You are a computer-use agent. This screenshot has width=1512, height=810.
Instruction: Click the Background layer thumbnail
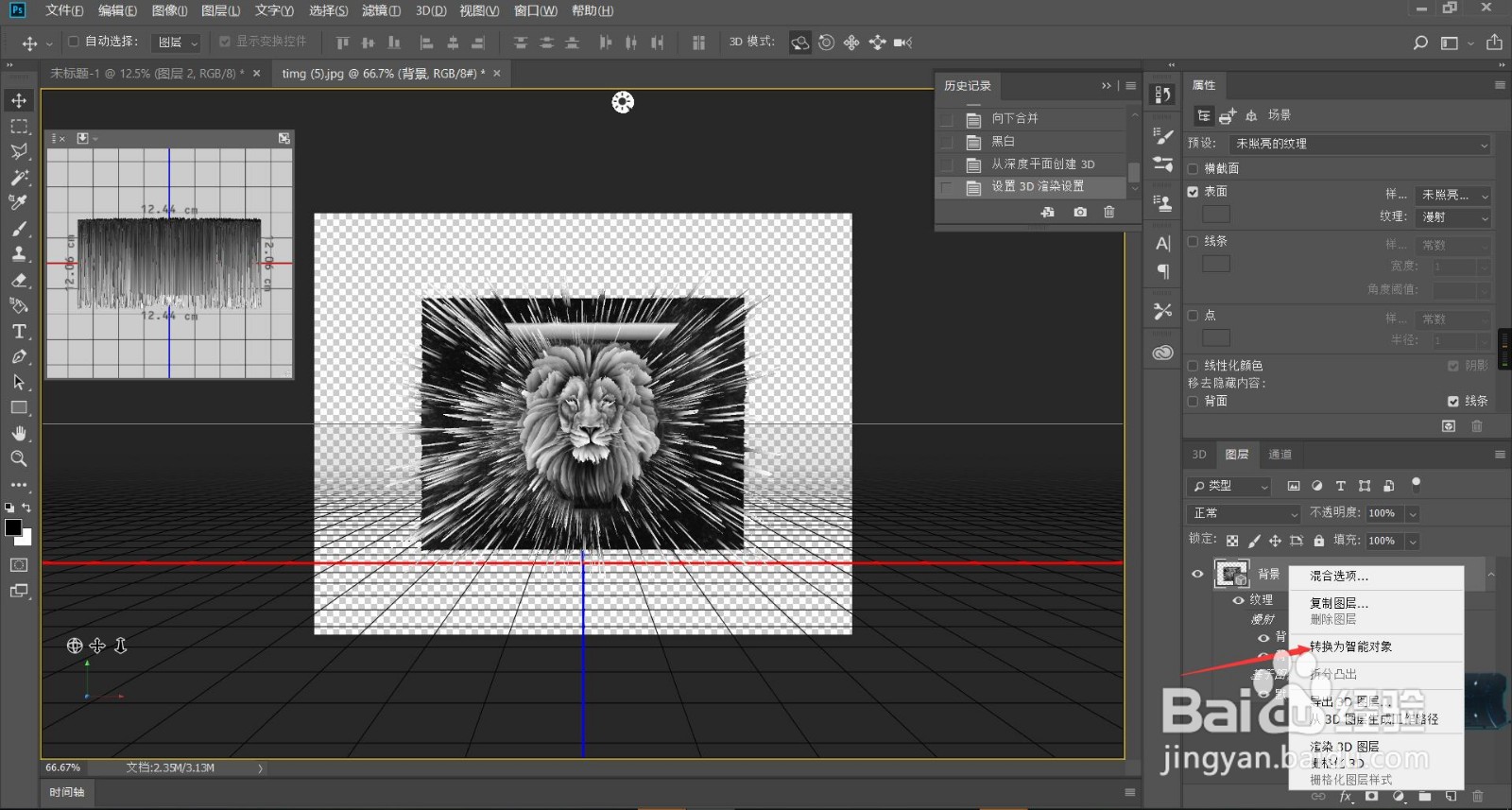tap(1231, 574)
